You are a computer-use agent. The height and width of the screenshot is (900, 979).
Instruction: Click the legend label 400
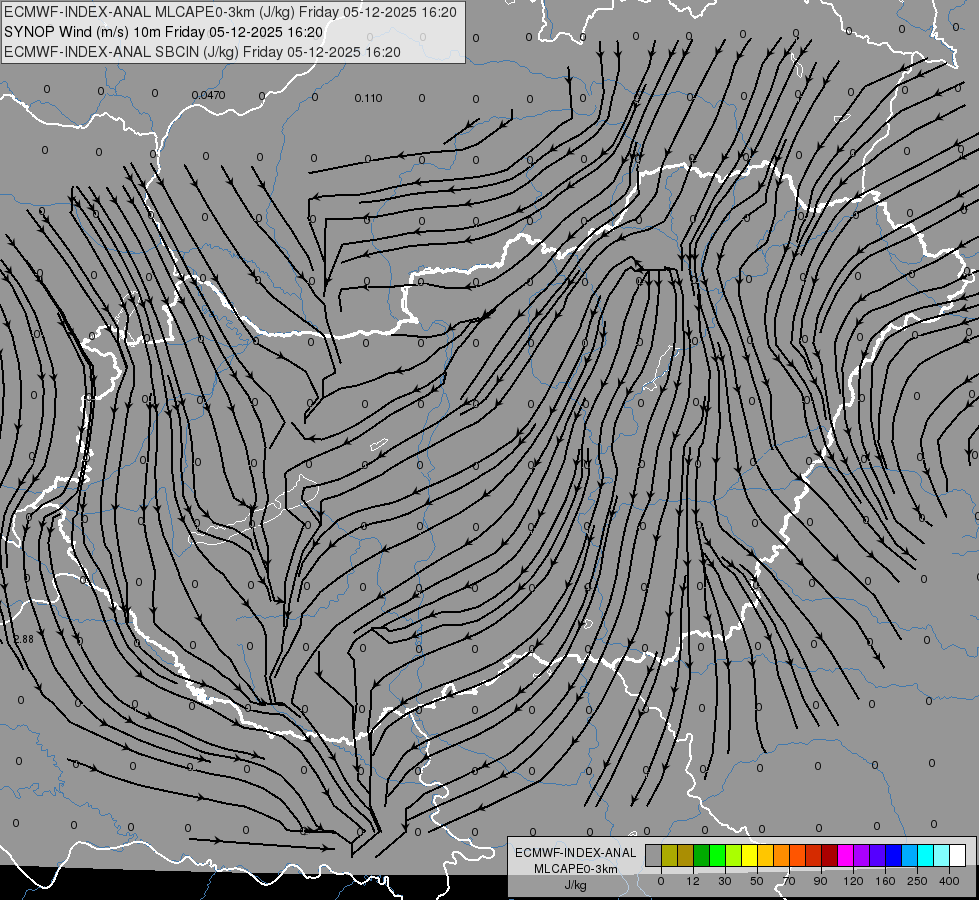[949, 881]
